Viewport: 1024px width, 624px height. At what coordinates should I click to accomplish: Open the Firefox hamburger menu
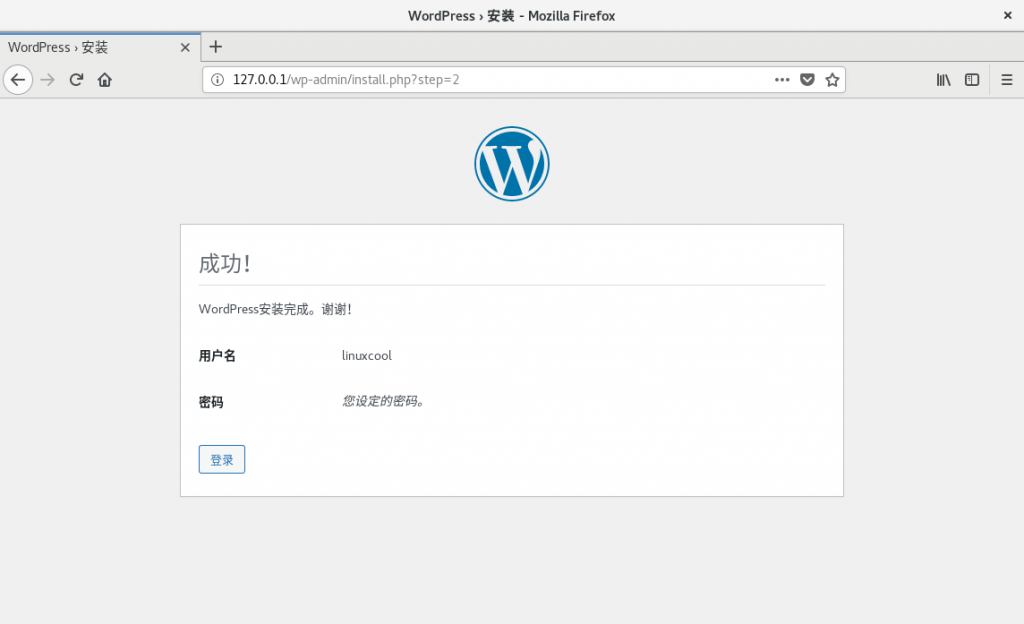[1006, 80]
